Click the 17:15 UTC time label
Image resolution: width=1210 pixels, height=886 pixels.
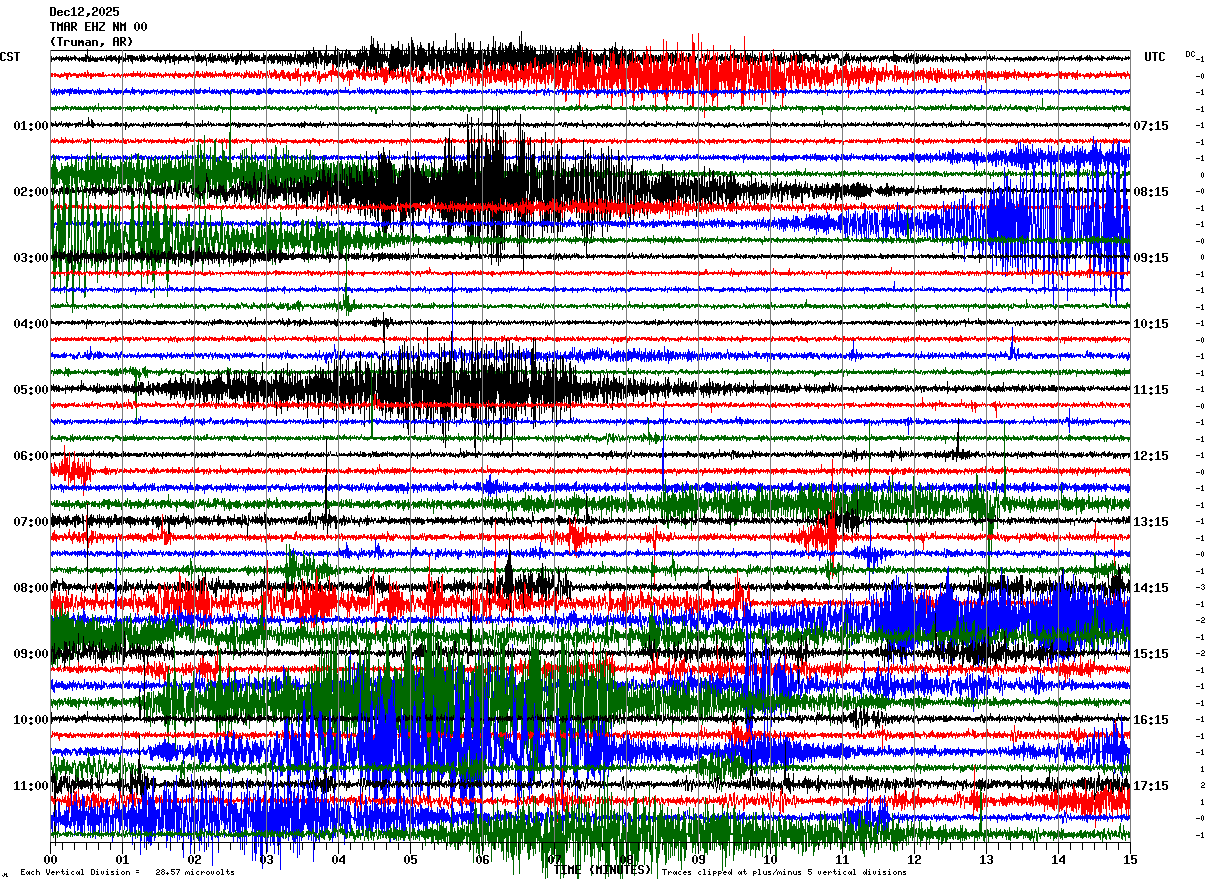1151,786
